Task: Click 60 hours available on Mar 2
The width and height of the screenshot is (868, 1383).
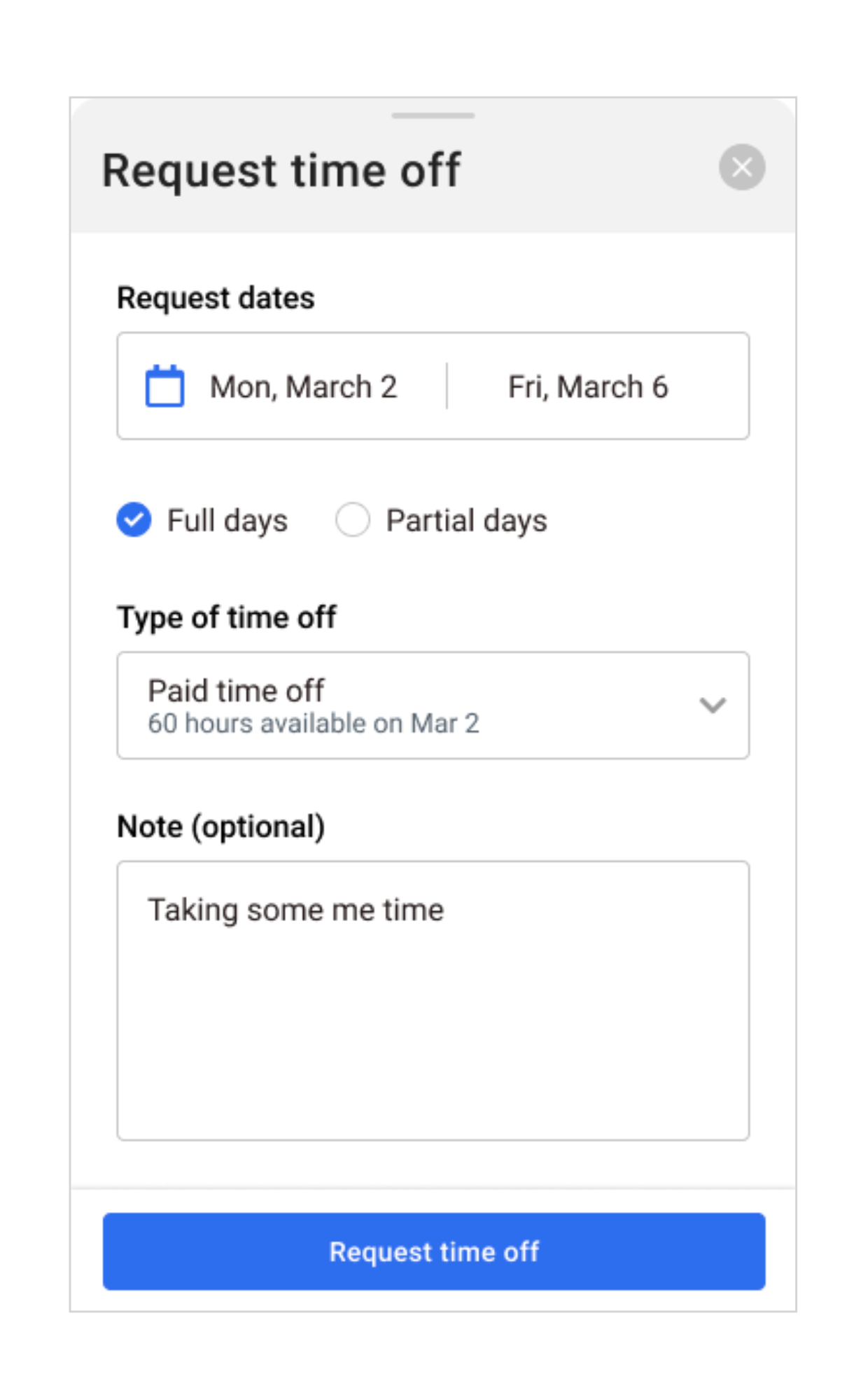Action: (313, 724)
